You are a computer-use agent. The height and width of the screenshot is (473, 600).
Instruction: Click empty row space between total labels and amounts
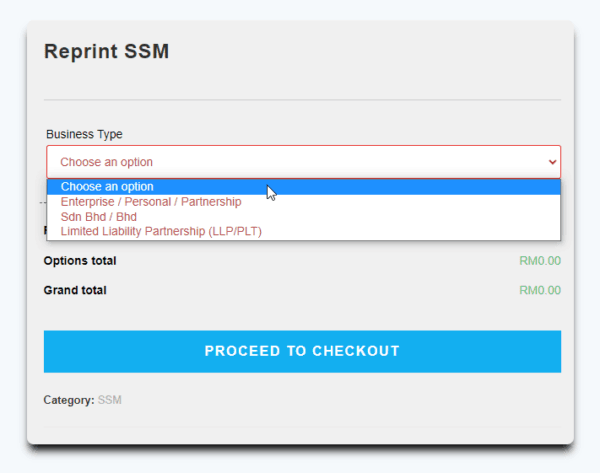pyautogui.click(x=310, y=276)
